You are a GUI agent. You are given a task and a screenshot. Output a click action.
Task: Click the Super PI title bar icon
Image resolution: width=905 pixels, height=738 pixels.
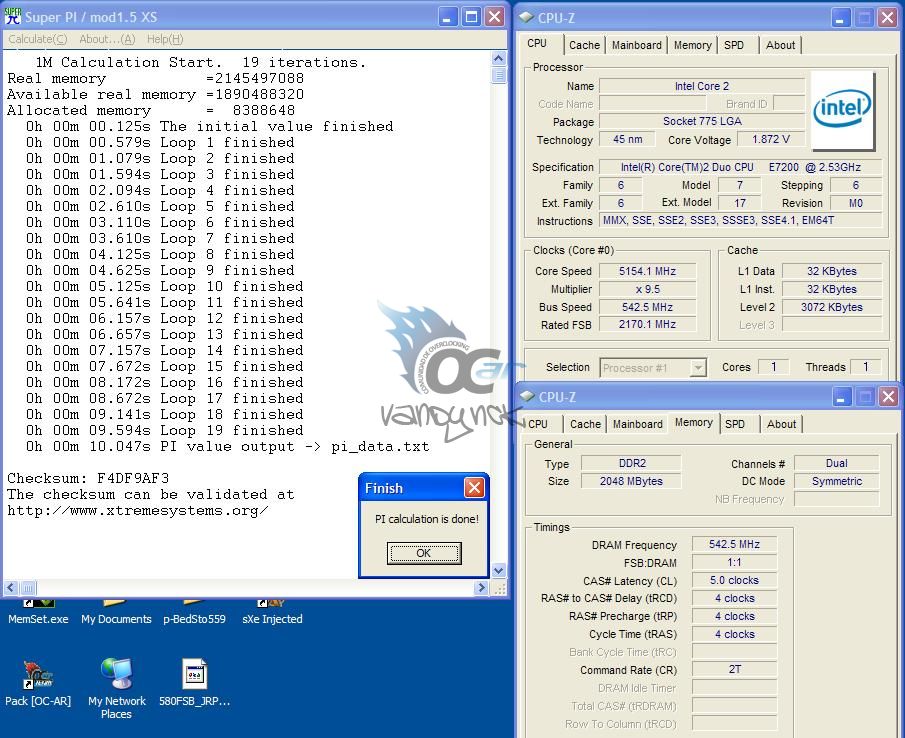(x=13, y=16)
